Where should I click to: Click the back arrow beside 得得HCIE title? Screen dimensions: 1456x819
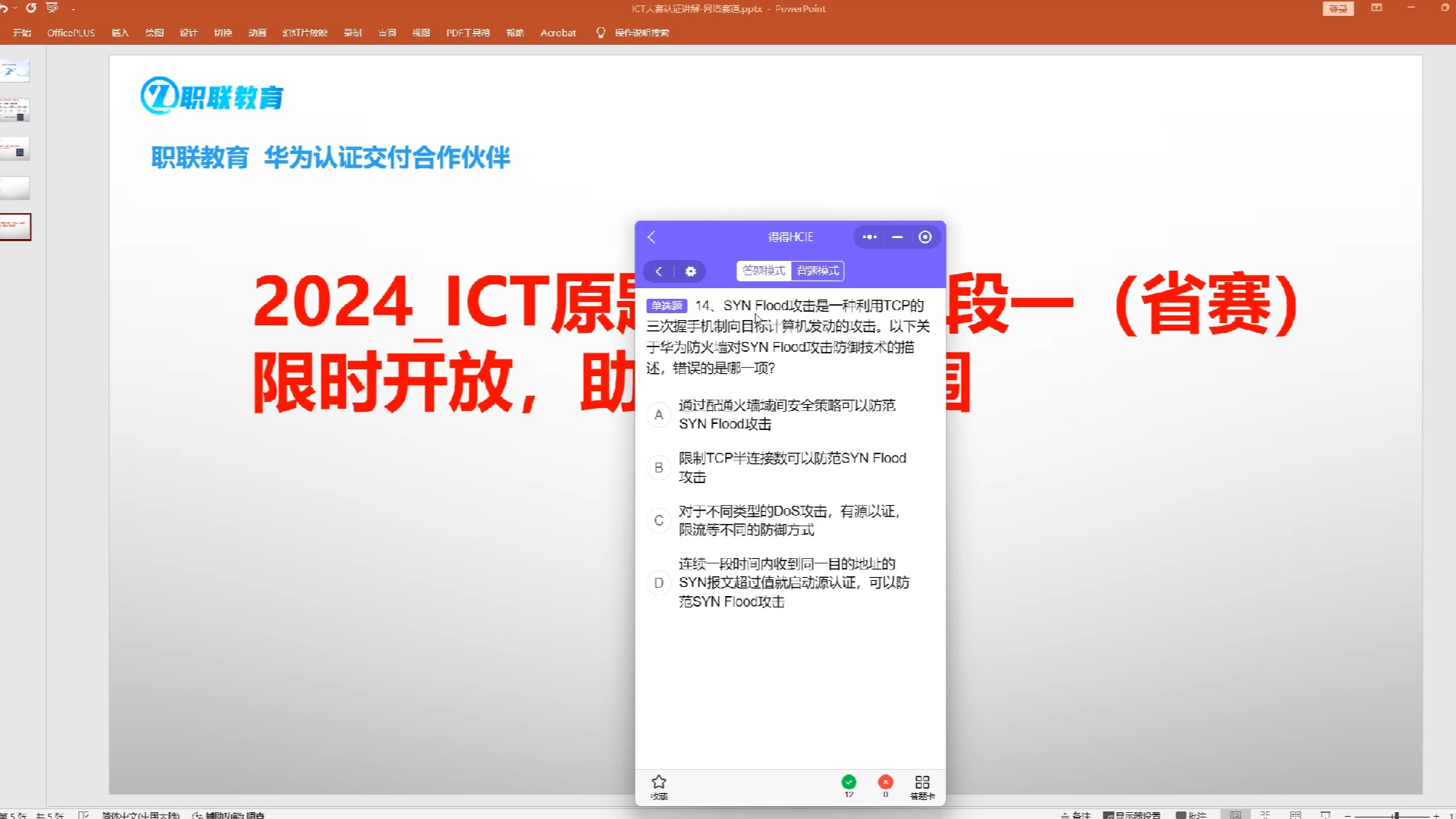[x=651, y=237]
